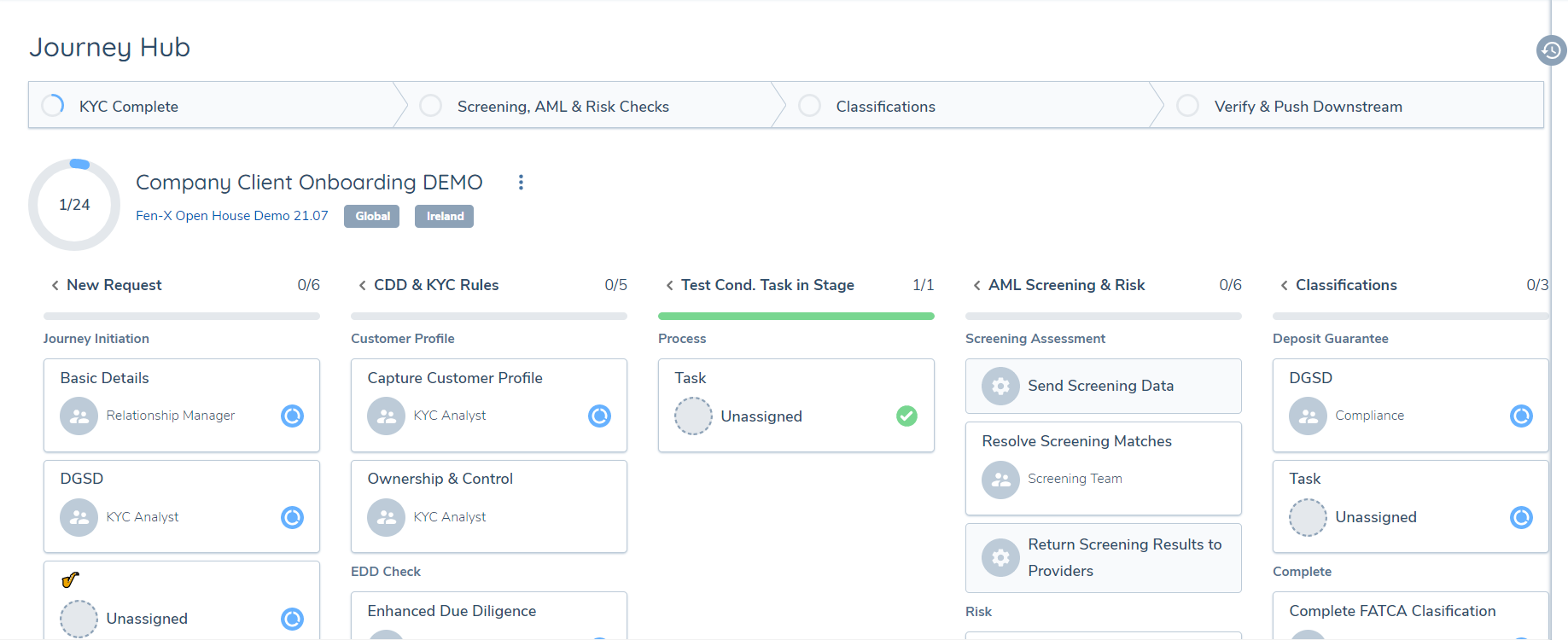Open the three-dot journey options menu
The height and width of the screenshot is (640, 1568).
521,182
